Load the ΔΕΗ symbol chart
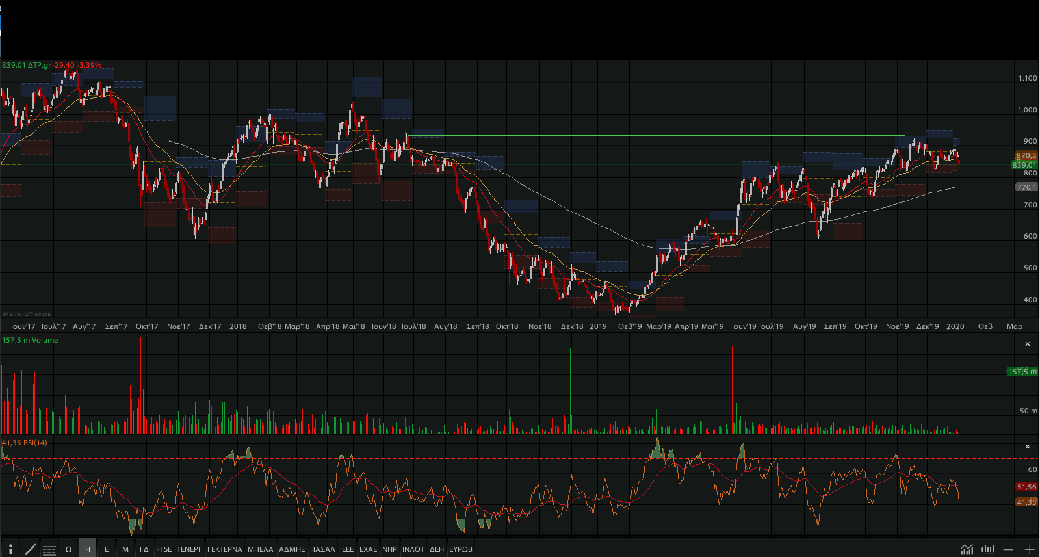 (435, 549)
